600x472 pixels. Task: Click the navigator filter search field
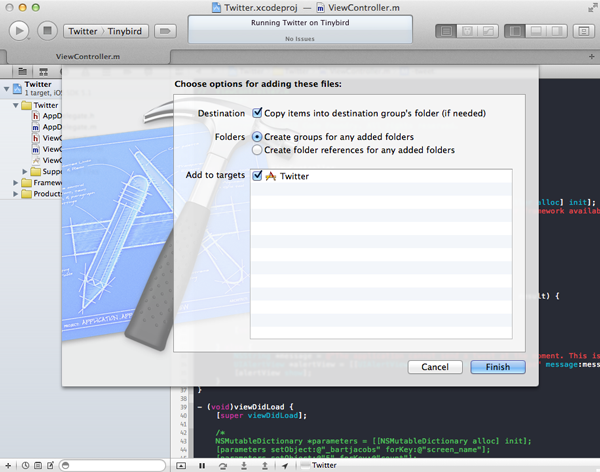click(x=112, y=465)
